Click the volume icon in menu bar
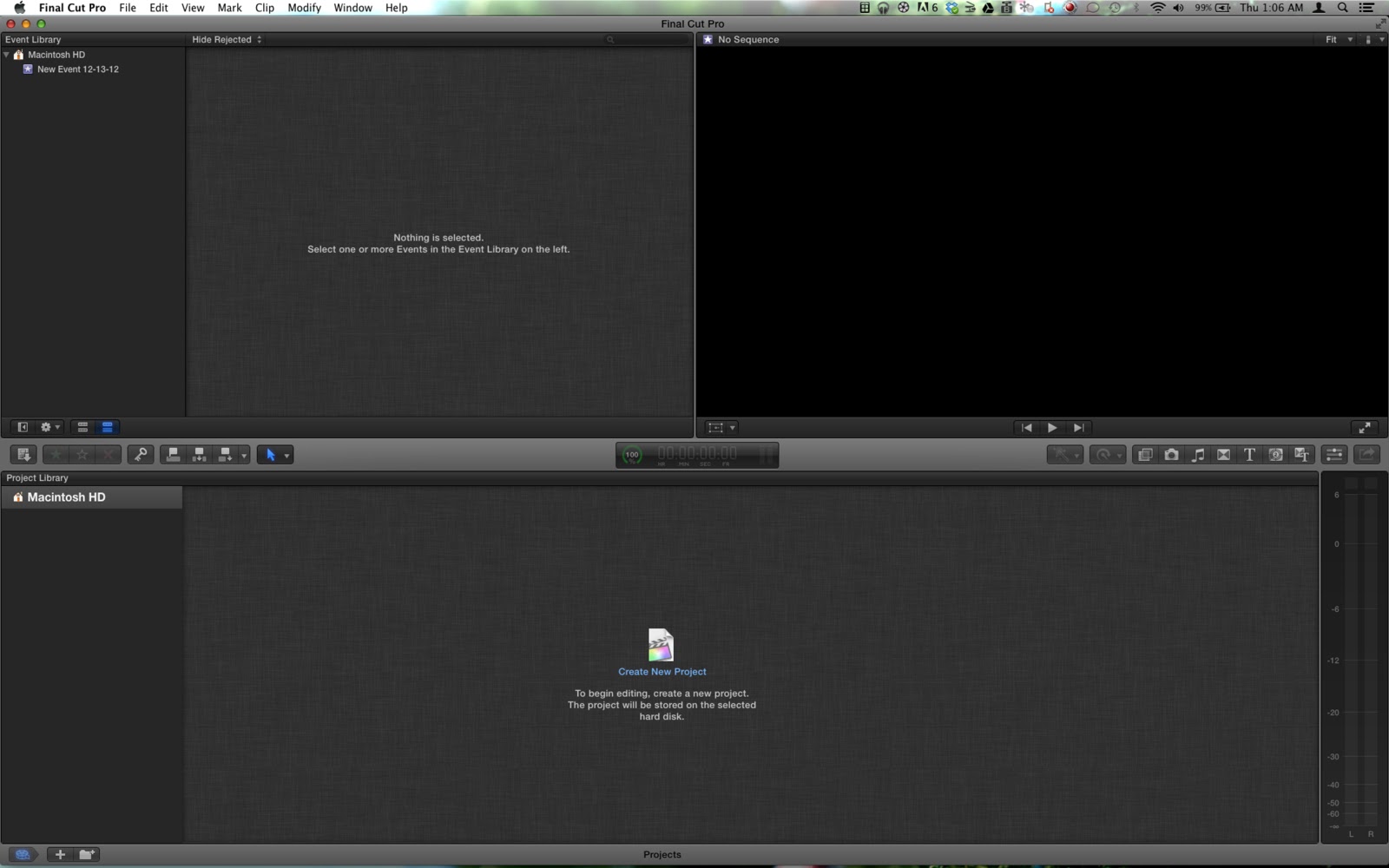Screen dimensions: 1389x868 click(1178, 8)
